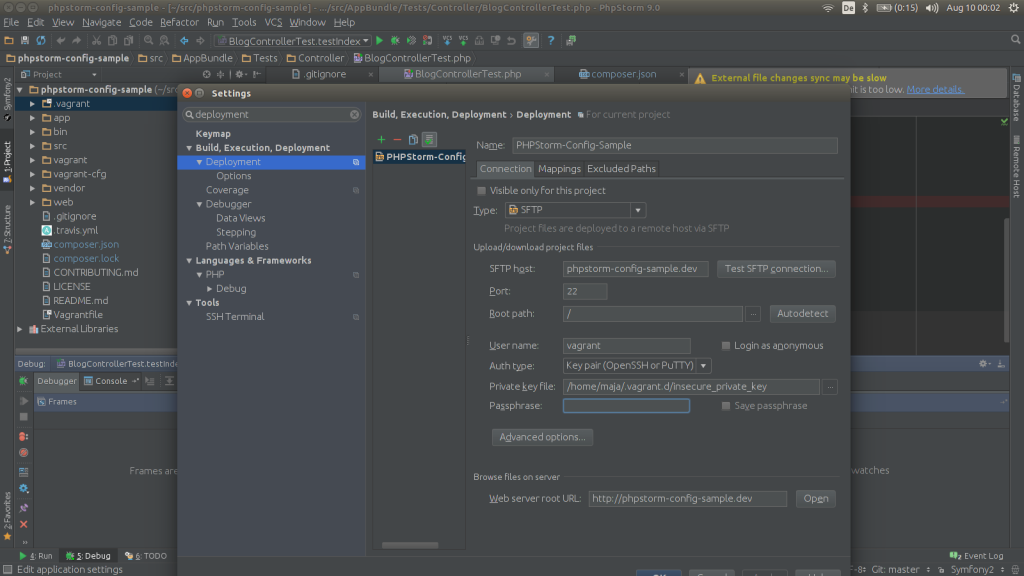This screenshot has width=1024, height=576.
Task: Select SSH Terminal in settings tree
Action: pos(234,317)
